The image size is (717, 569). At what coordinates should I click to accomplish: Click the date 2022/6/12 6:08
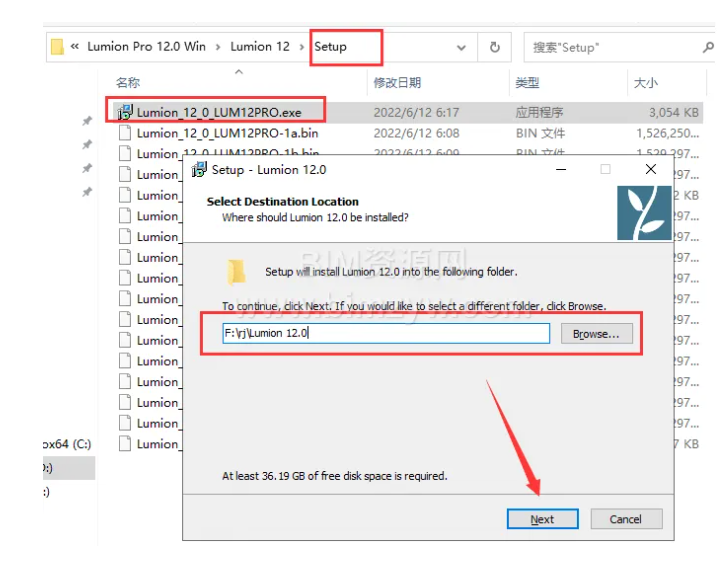(x=416, y=134)
